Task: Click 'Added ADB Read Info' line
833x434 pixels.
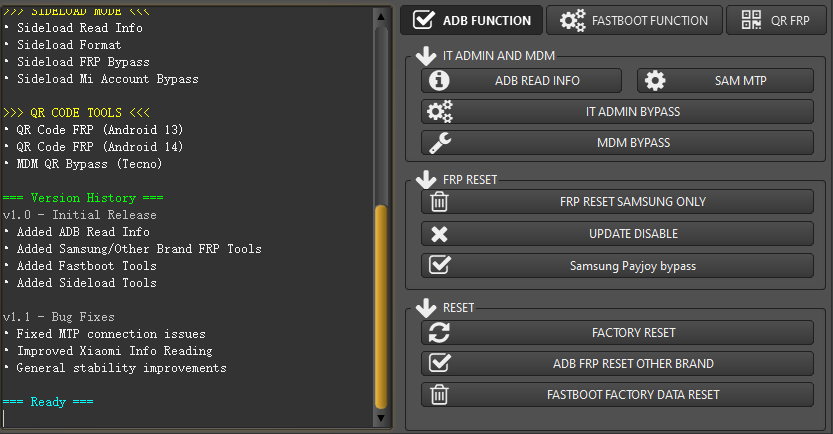Action: coord(83,232)
